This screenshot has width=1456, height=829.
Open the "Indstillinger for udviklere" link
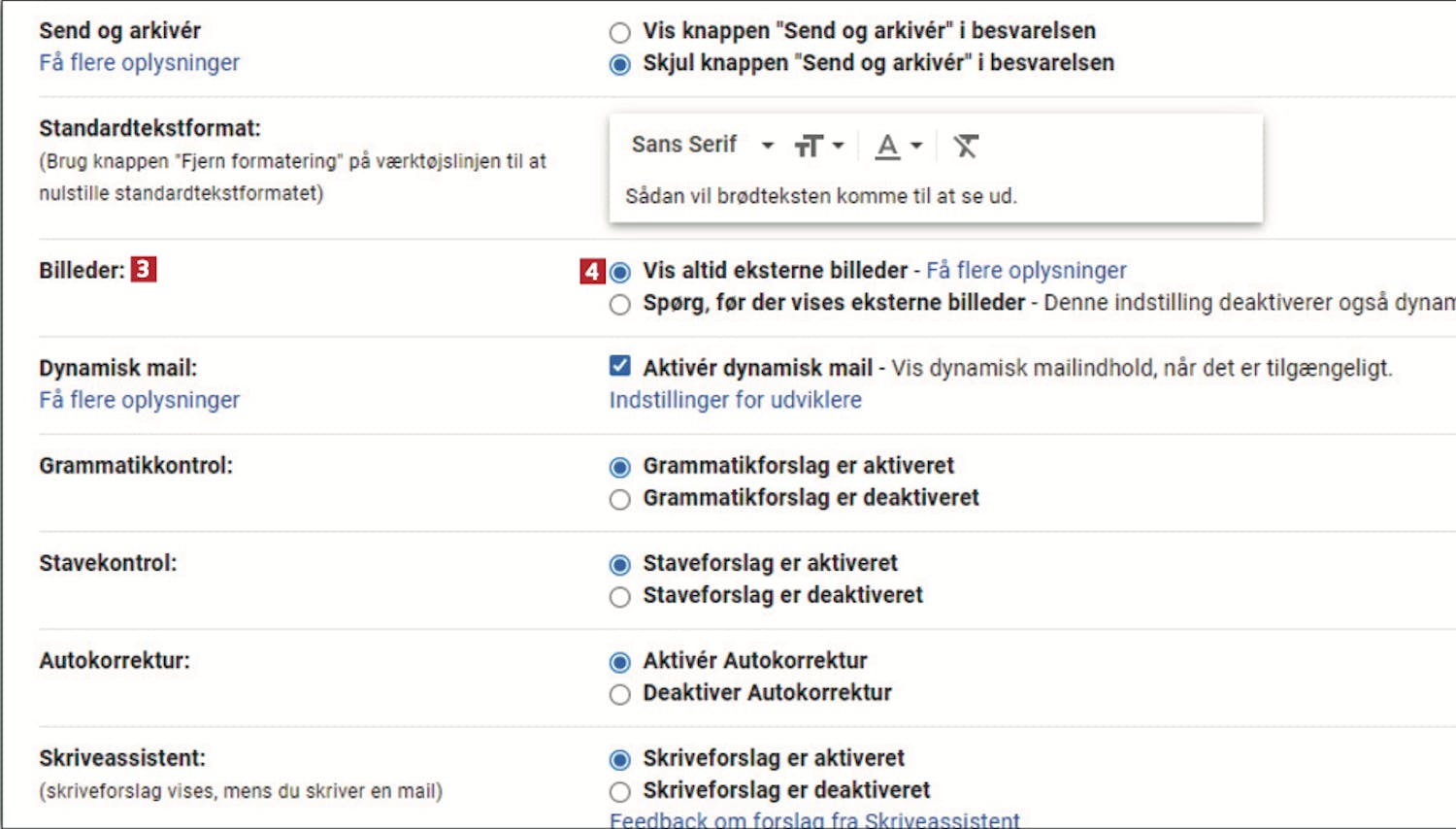(735, 400)
